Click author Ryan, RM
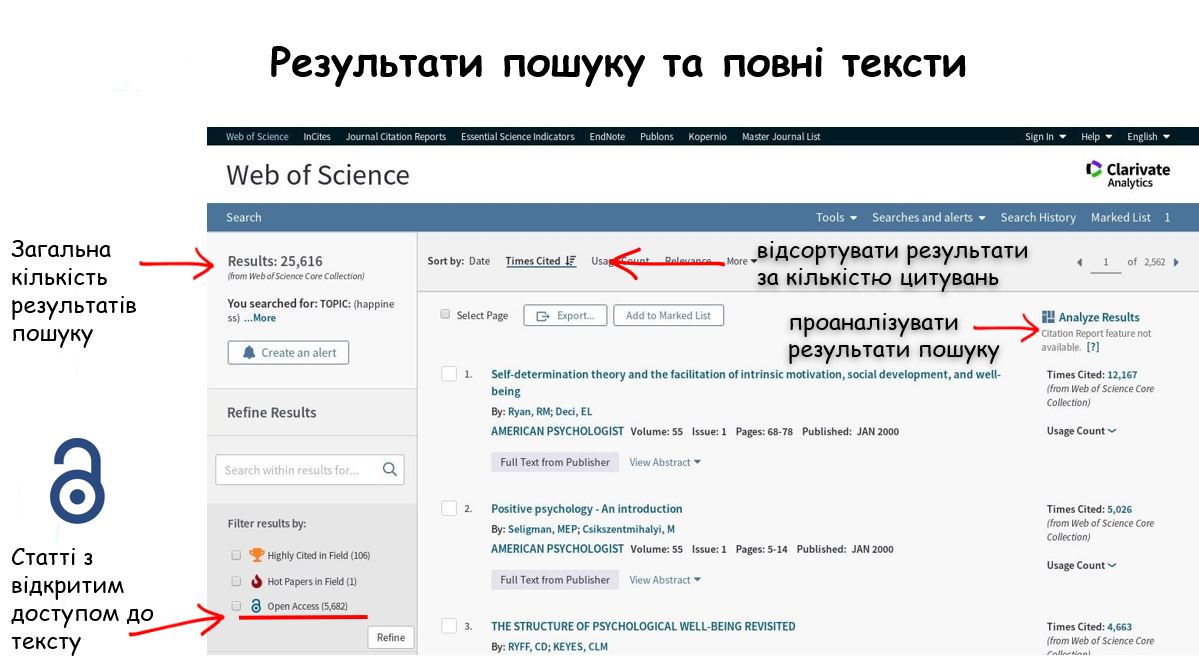 [529, 411]
